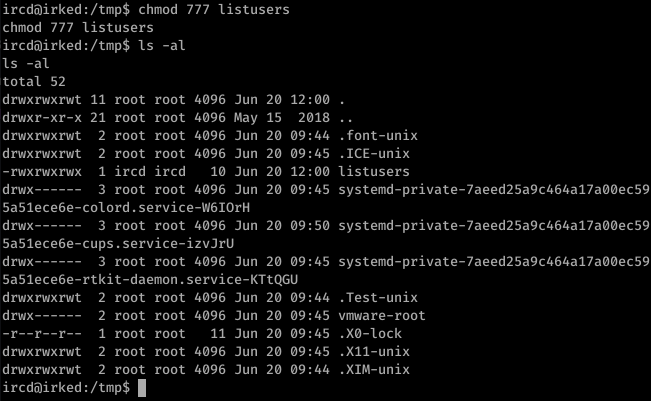Screen dimensions: 651x401
Task: Click the colord.service-W6IOrH text
Action: tap(166, 208)
